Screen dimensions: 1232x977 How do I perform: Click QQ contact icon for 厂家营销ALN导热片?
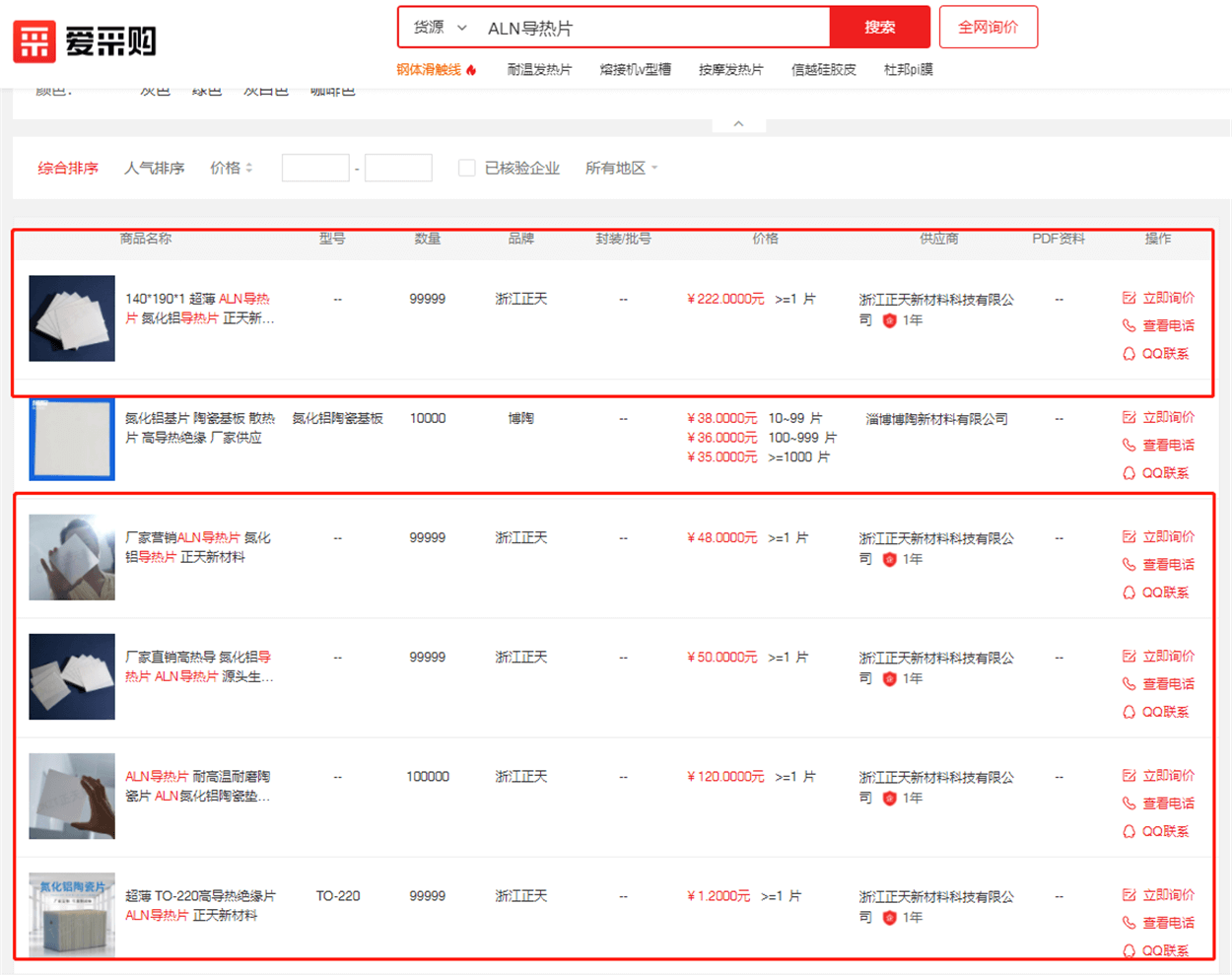(1129, 593)
